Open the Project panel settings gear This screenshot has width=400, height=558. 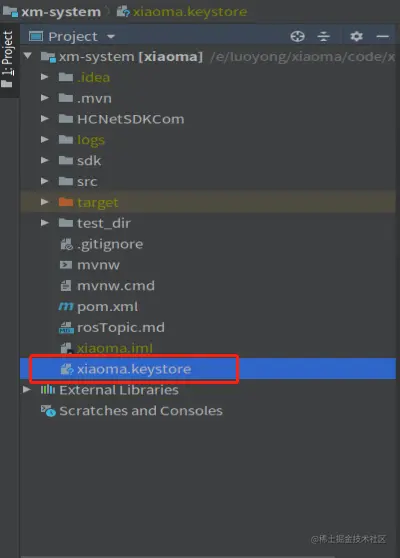click(x=356, y=36)
